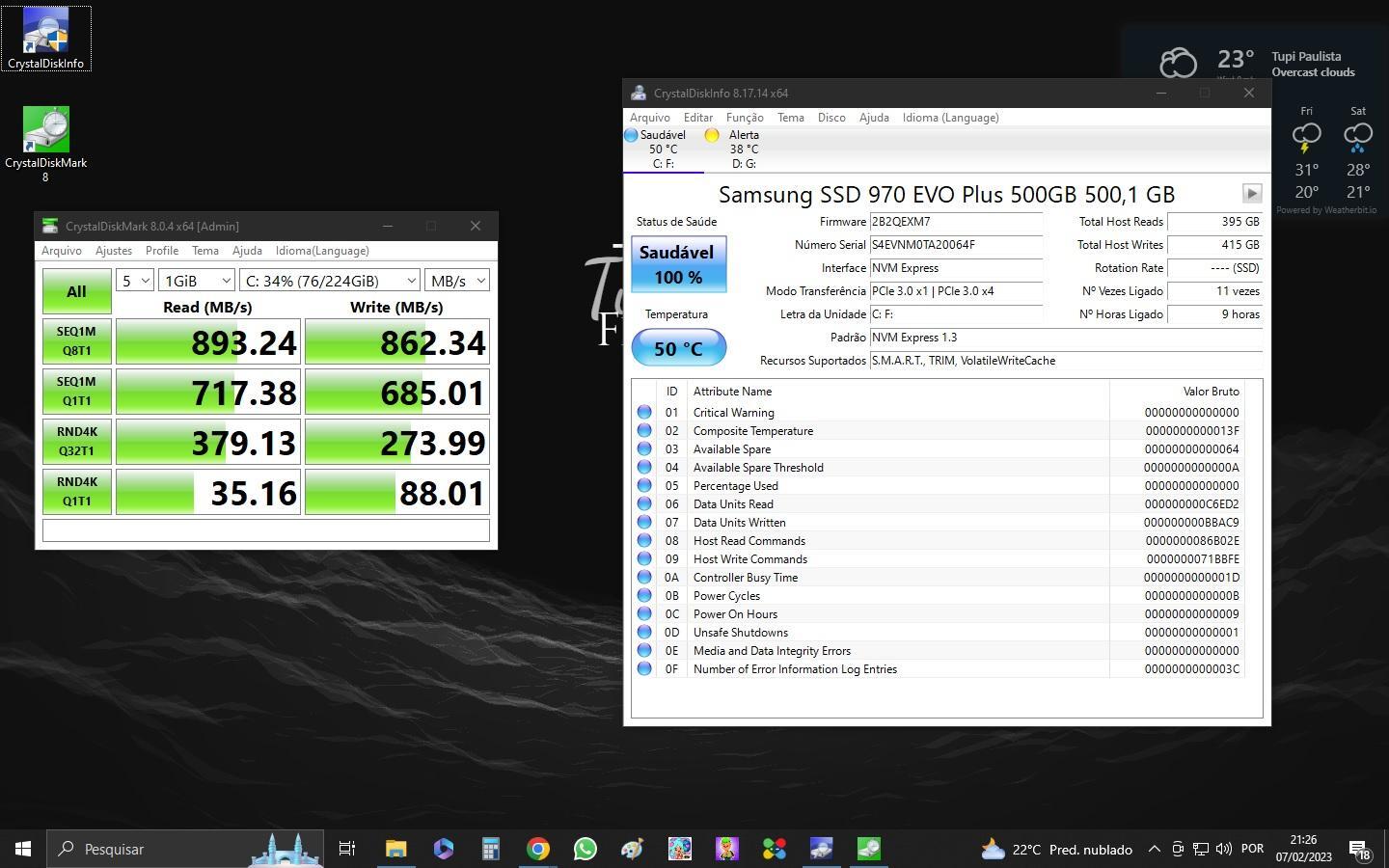
Task: Run all benchmarks with the All button
Action: [x=76, y=291]
